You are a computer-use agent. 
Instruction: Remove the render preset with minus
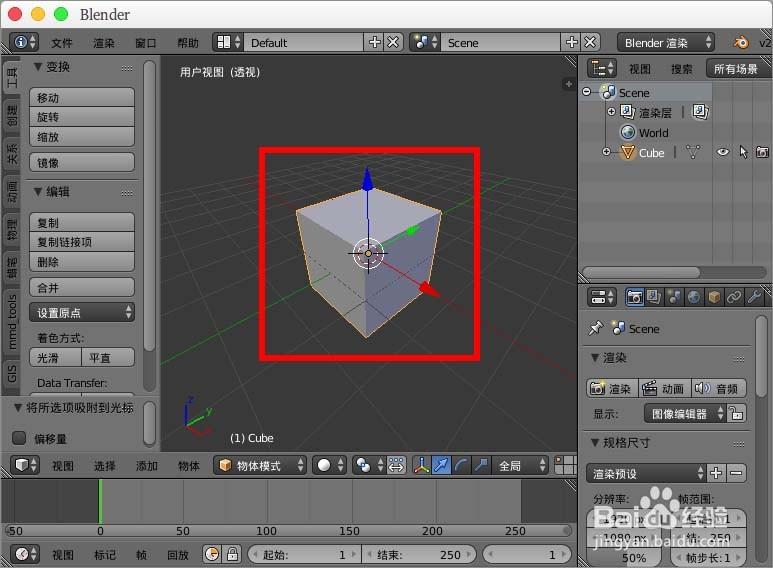(736, 473)
